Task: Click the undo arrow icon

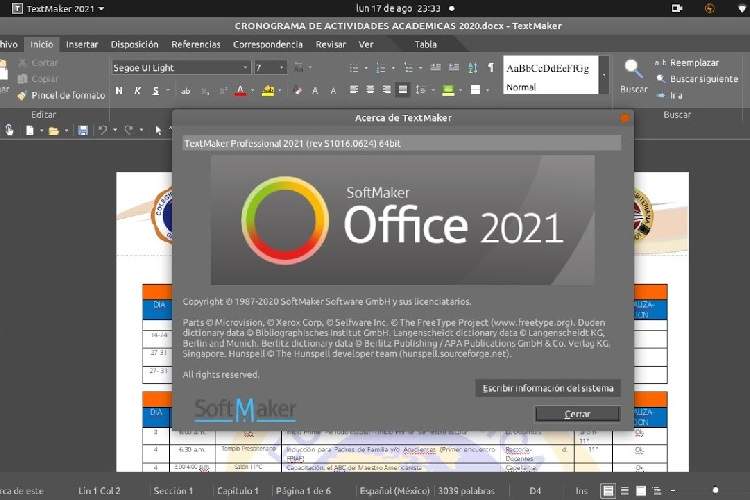Action: tap(102, 130)
